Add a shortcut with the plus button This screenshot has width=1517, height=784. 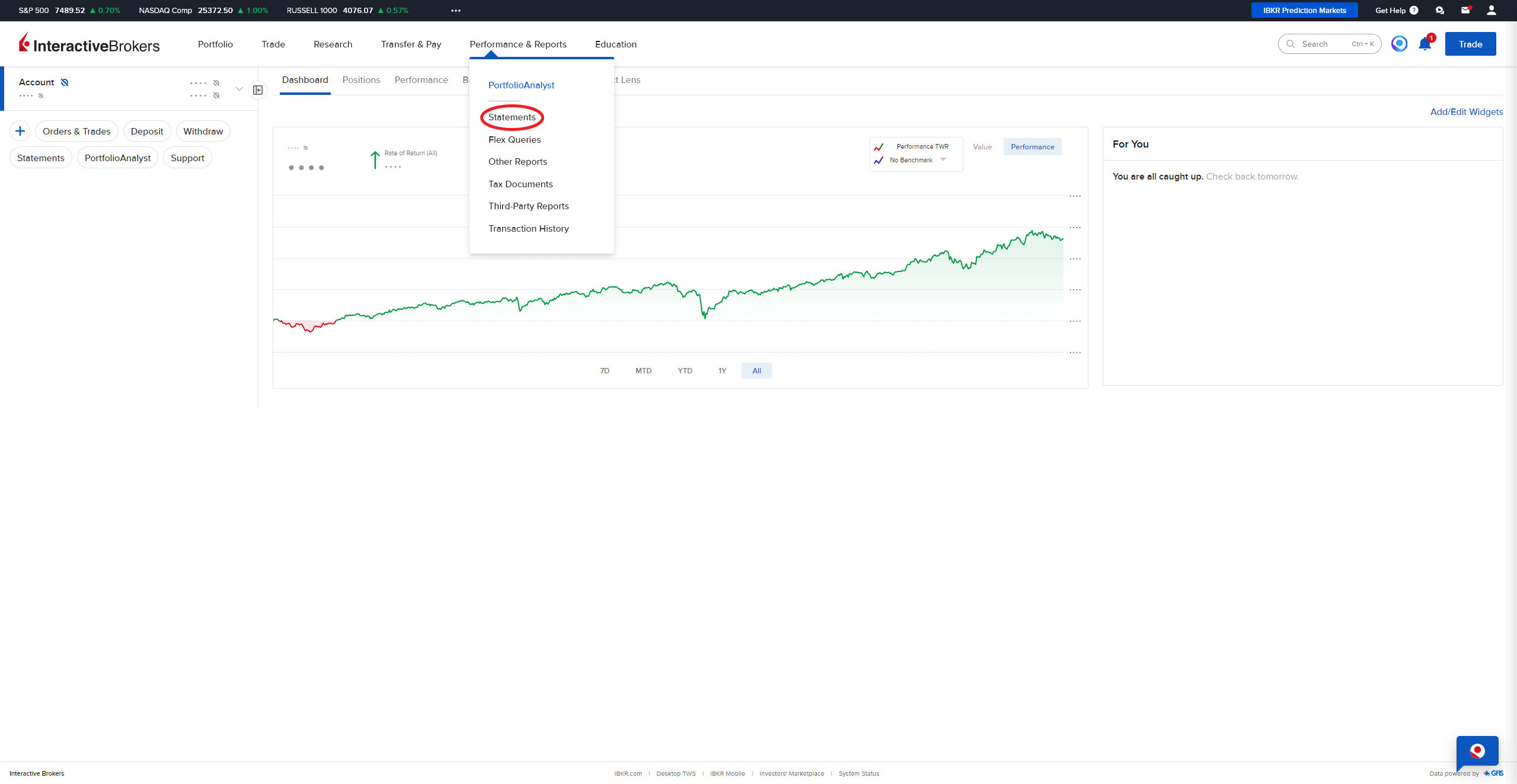(20, 131)
